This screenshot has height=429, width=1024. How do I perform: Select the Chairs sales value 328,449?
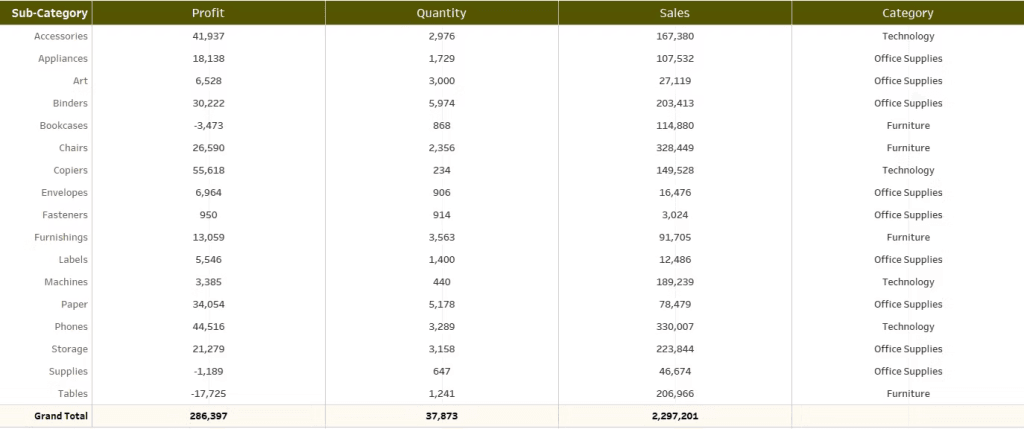click(675, 148)
